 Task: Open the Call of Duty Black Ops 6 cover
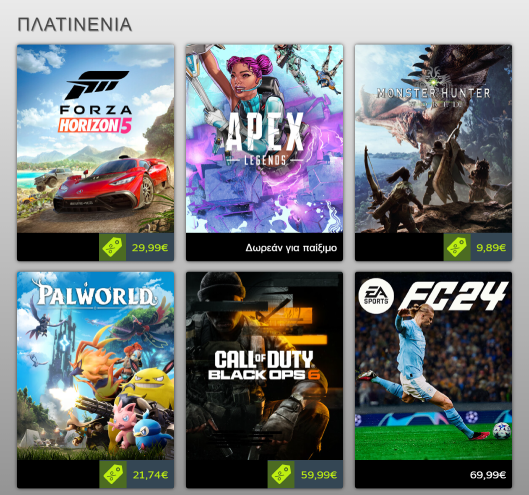(264, 366)
